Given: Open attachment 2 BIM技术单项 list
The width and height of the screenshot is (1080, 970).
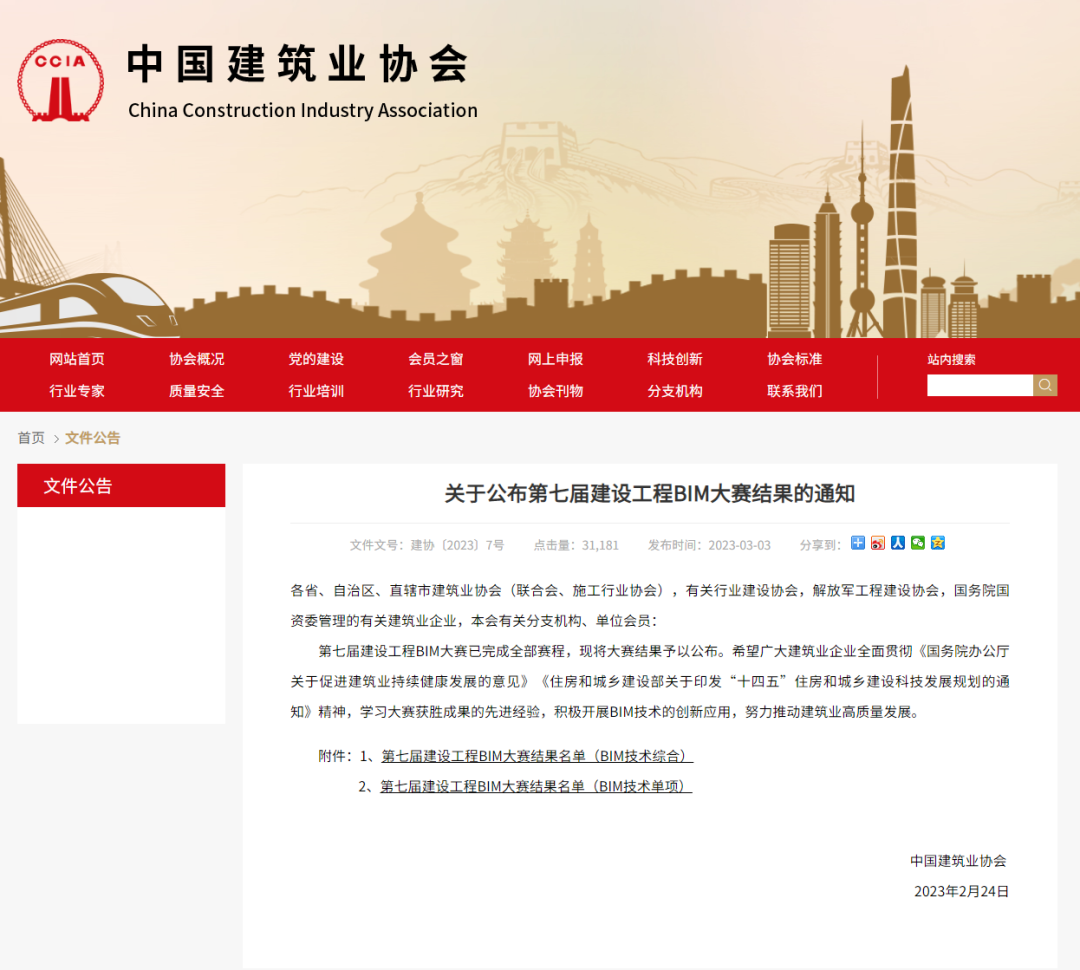Looking at the screenshot, I should 536,786.
